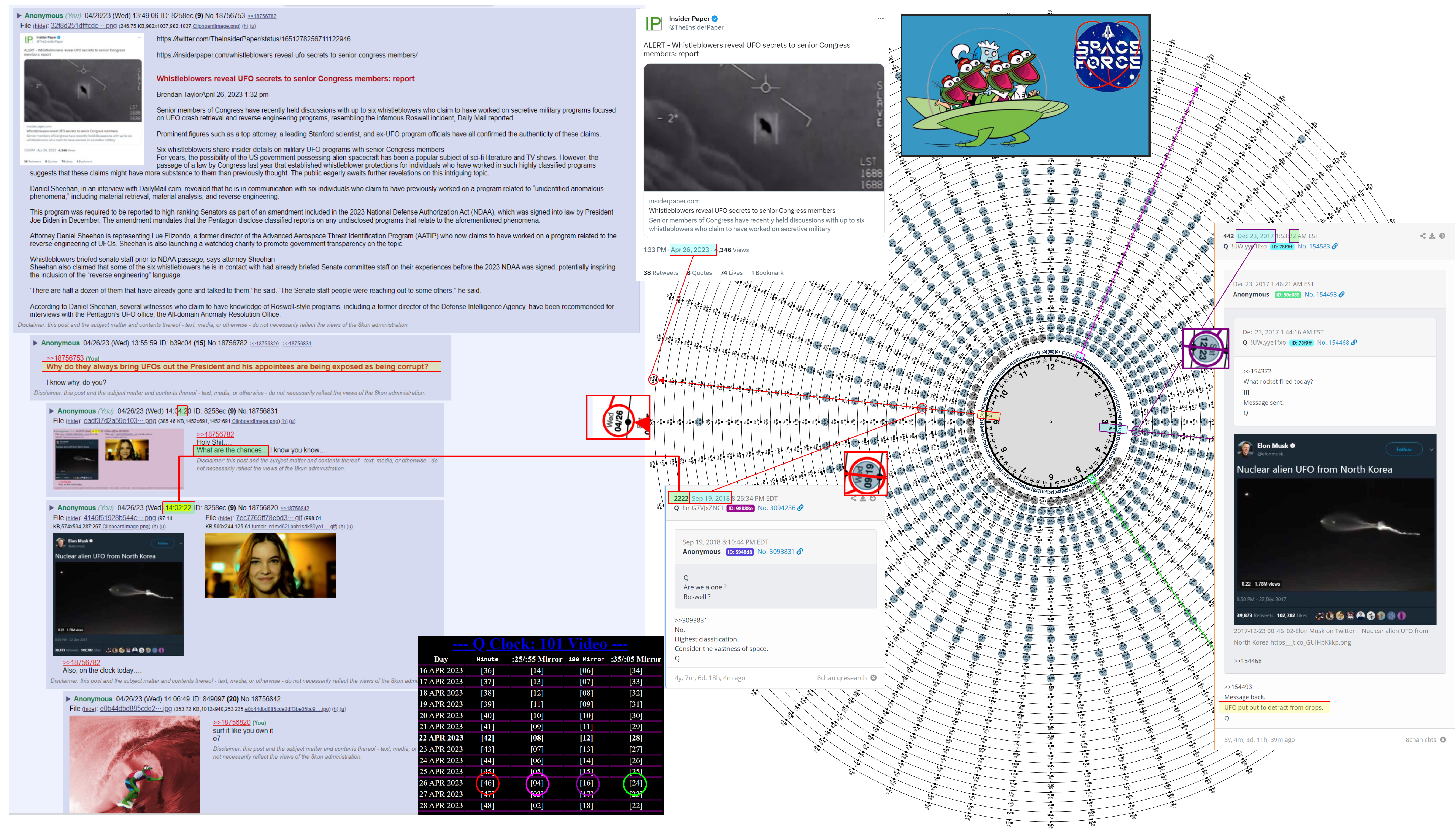Click chain link icon beside No. 154493
Viewport: 1456px width, 837px height.
coord(1342,294)
